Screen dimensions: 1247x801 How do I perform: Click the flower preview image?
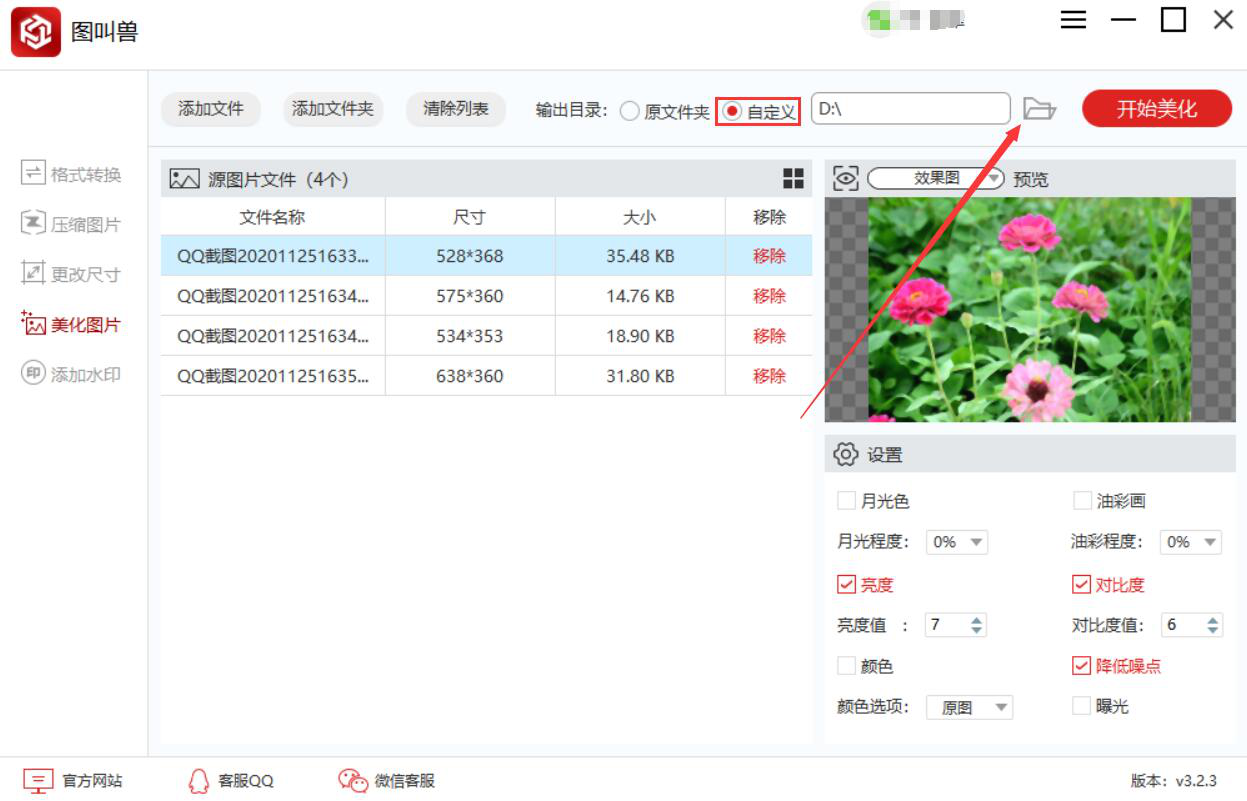(x=1030, y=309)
